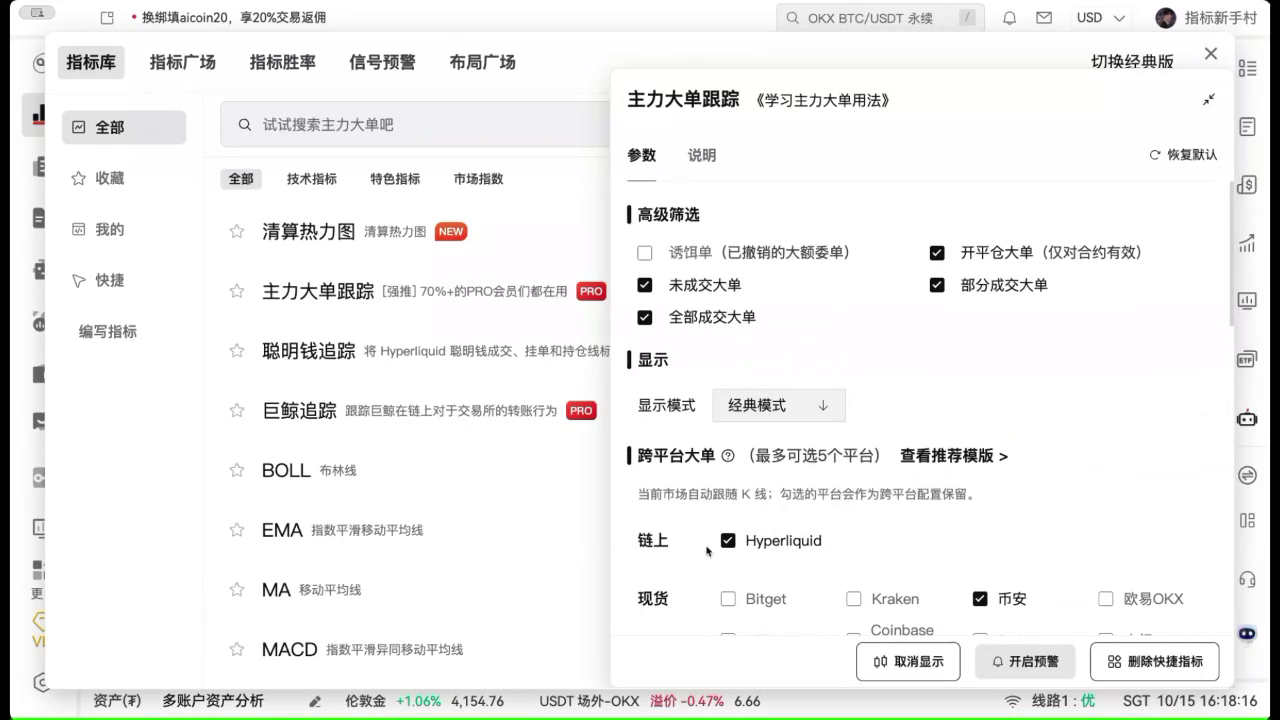Viewport: 1280px width, 720px height.
Task: Click the headset support icon
Action: (x=1247, y=578)
